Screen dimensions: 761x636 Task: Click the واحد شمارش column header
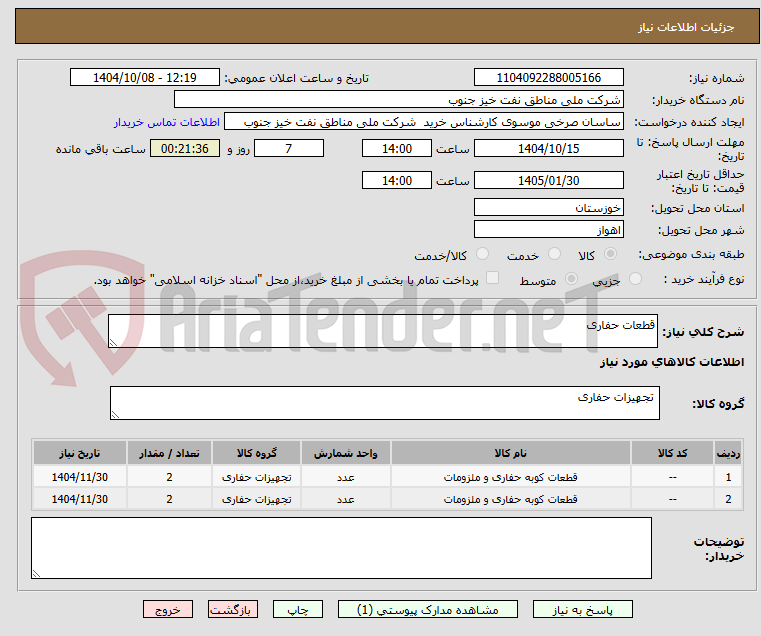tap(346, 453)
